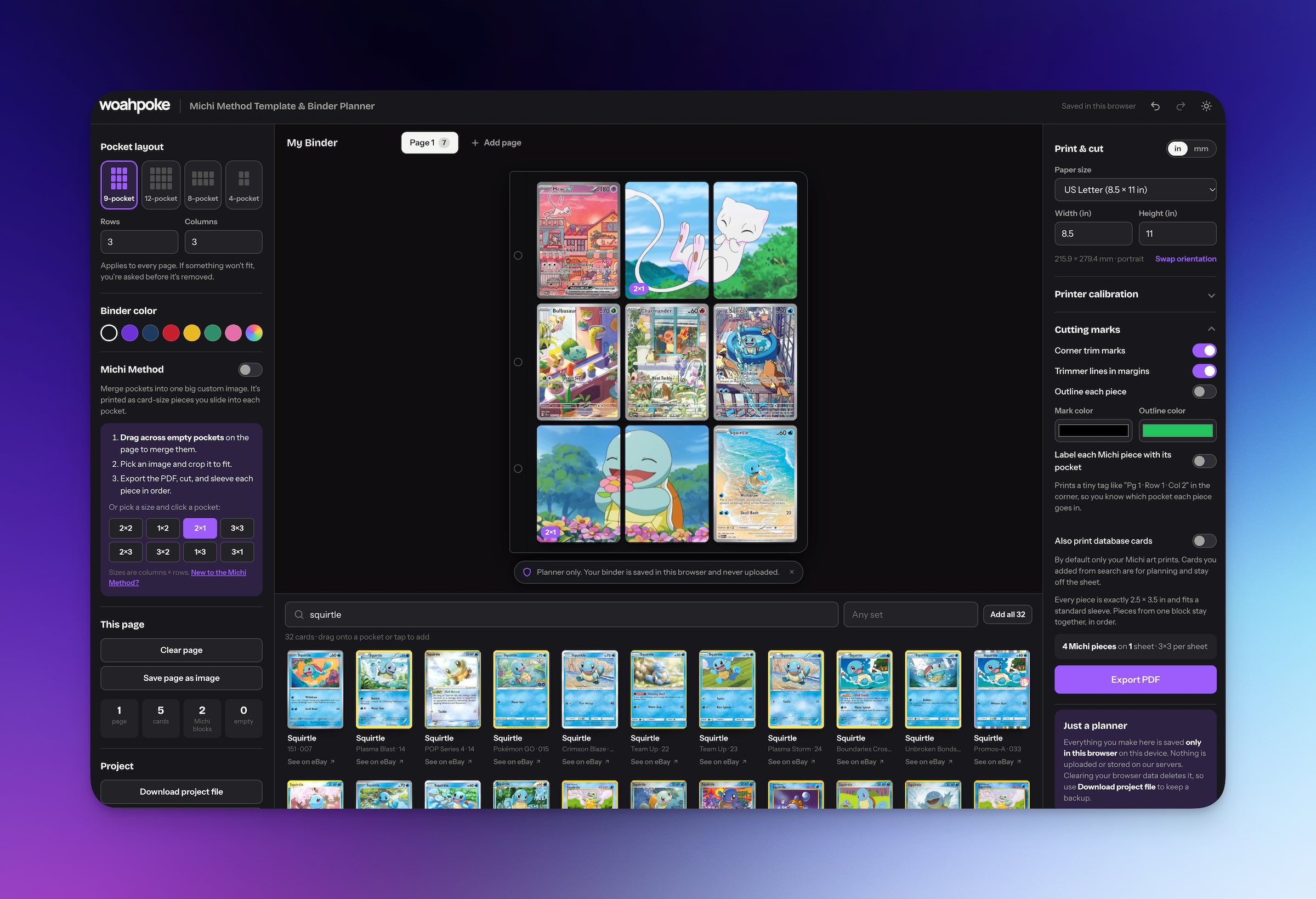Image resolution: width=1316 pixels, height=899 pixels.
Task: Select the 9-pocket layout icon
Action: [119, 185]
